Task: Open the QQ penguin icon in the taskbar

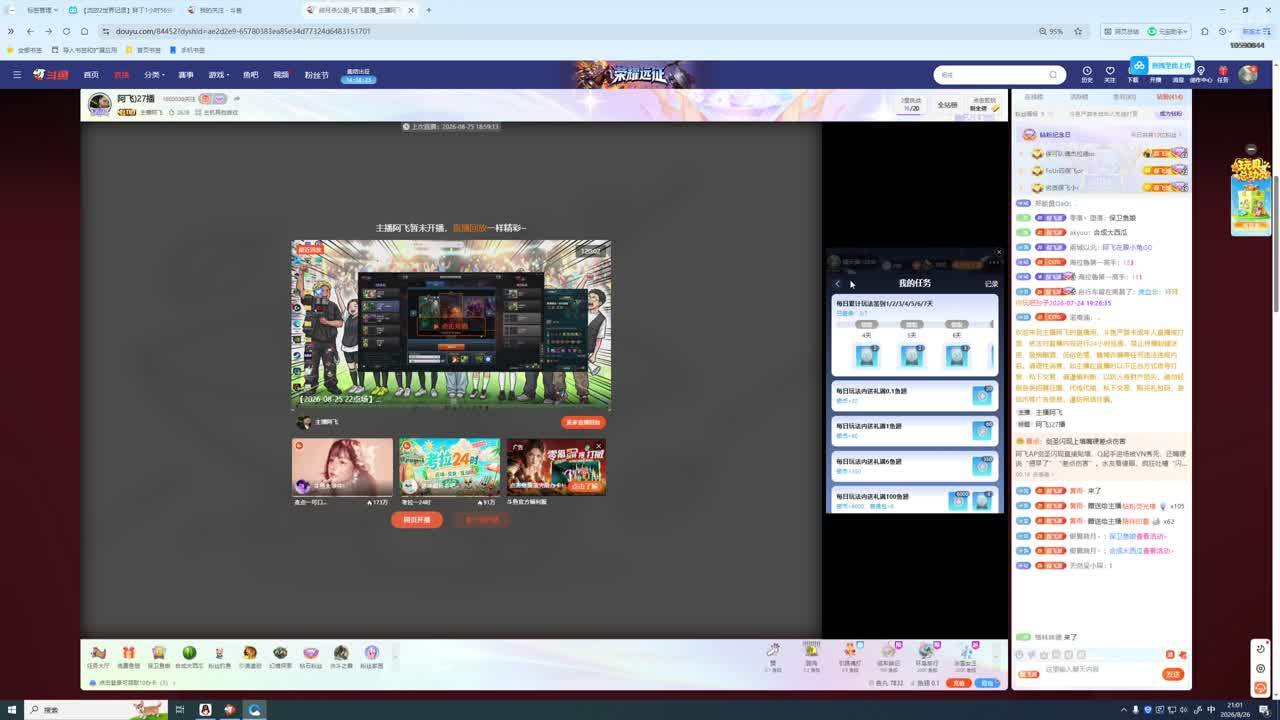Action: click(x=205, y=710)
